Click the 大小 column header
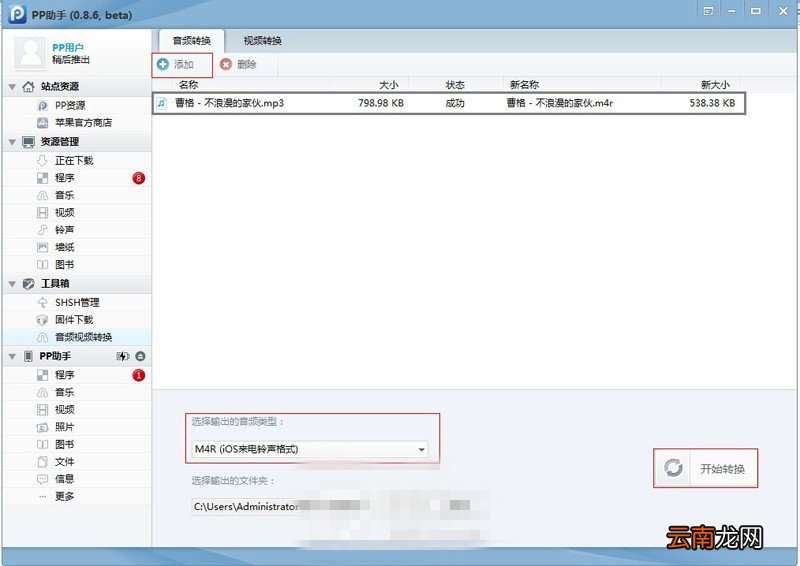 [389, 85]
